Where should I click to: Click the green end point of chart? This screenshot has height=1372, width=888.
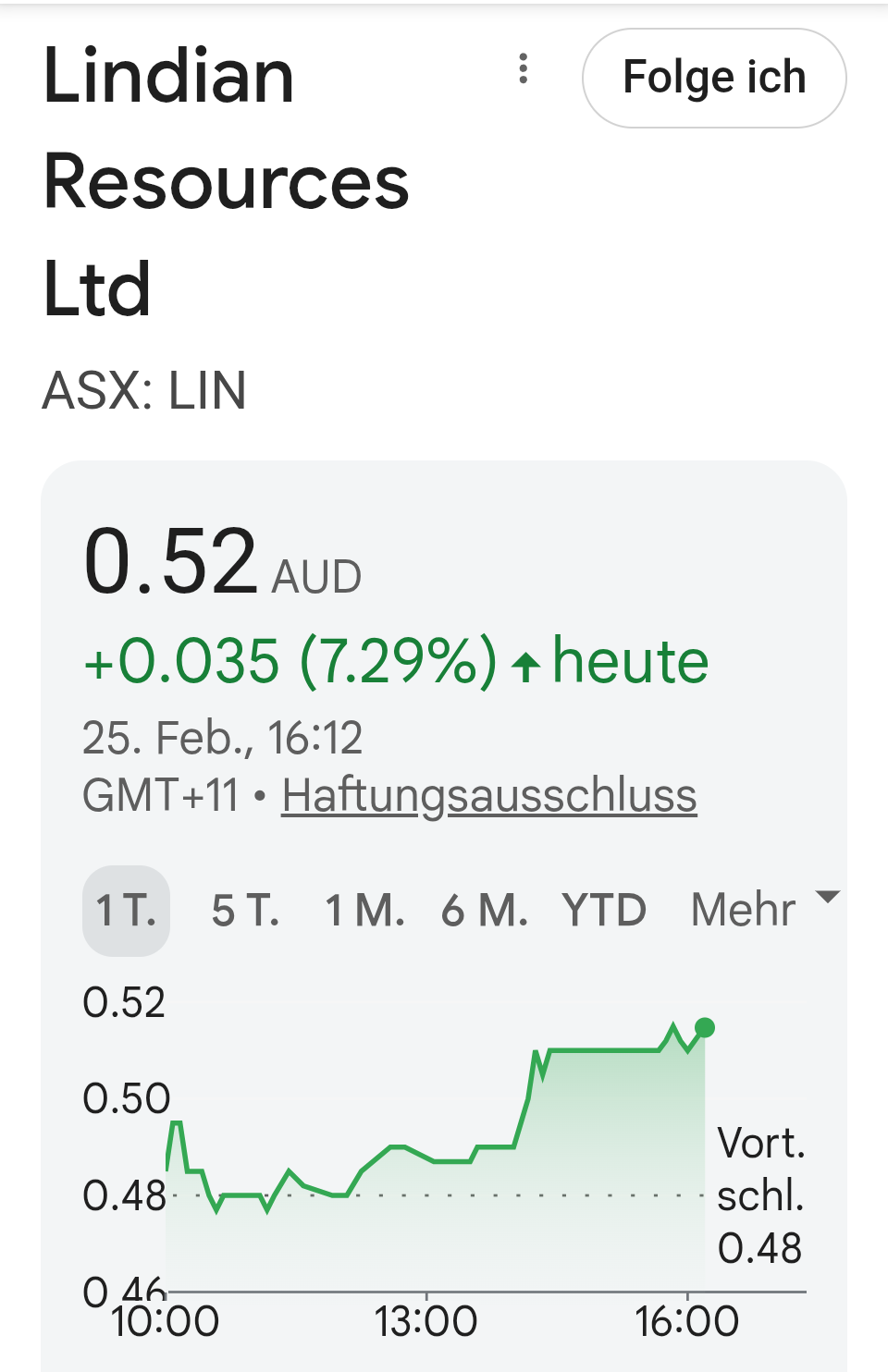tap(705, 1027)
